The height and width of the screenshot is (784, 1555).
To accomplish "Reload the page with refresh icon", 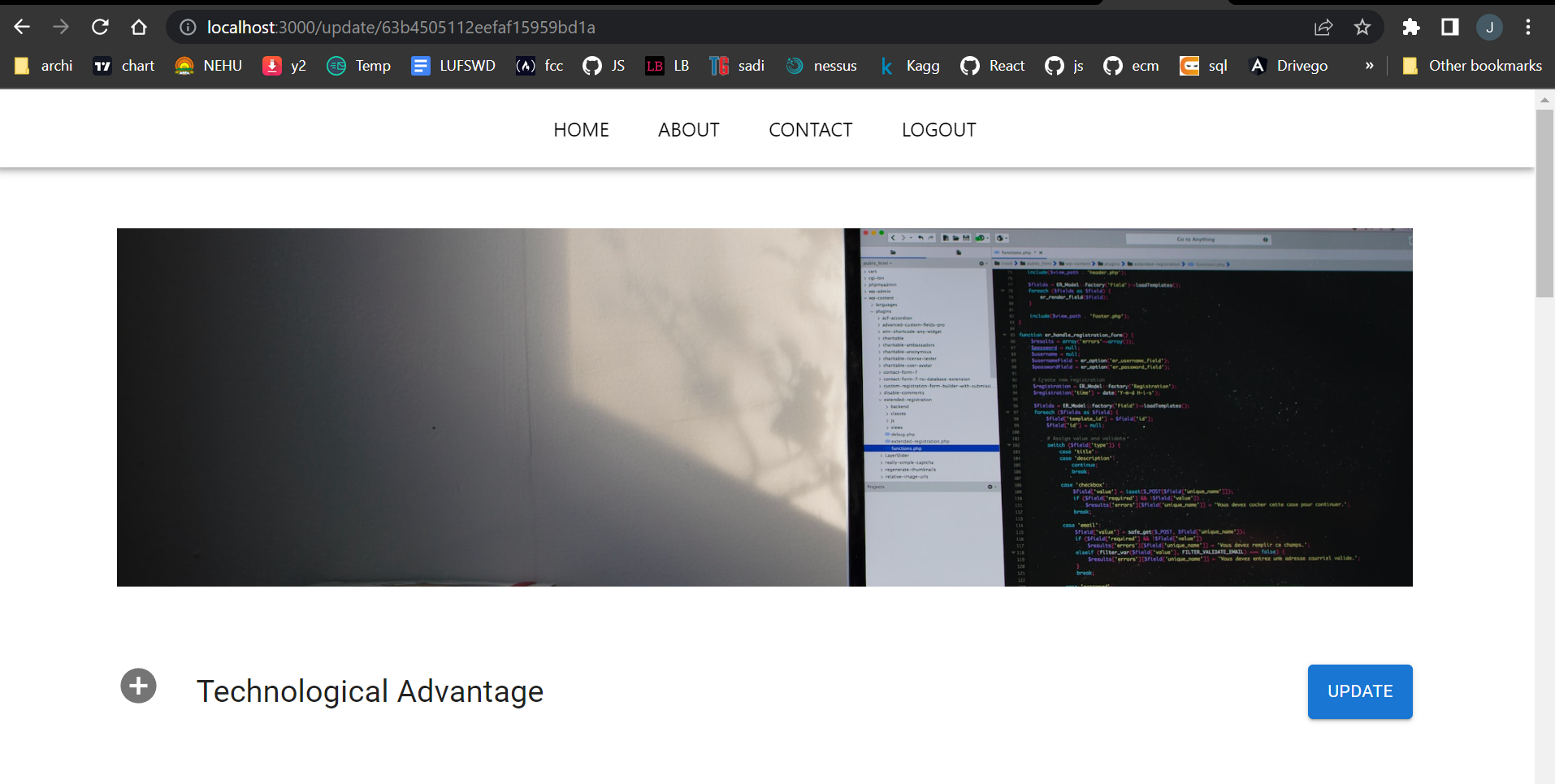I will [x=100, y=26].
